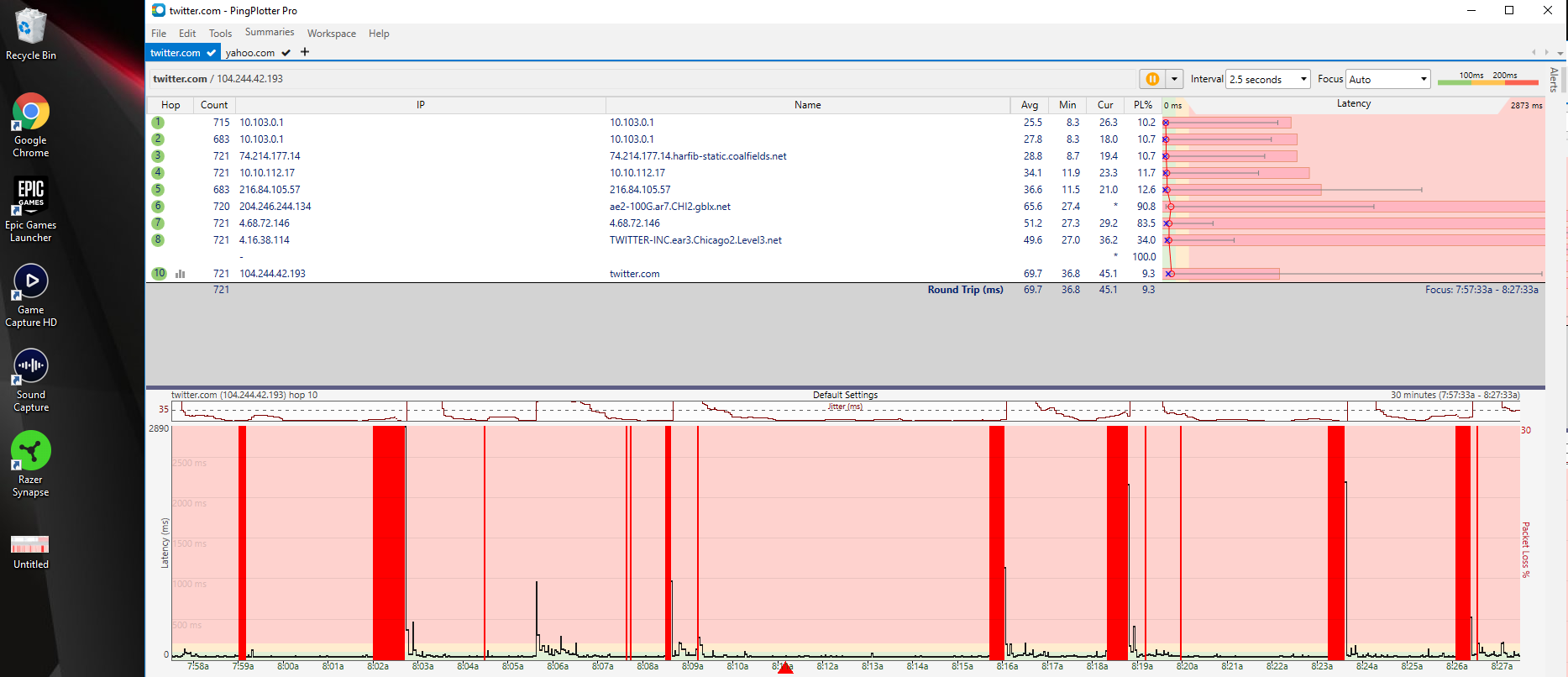Click the red triangle marker on the timeline
1568x677 pixels.
click(785, 668)
